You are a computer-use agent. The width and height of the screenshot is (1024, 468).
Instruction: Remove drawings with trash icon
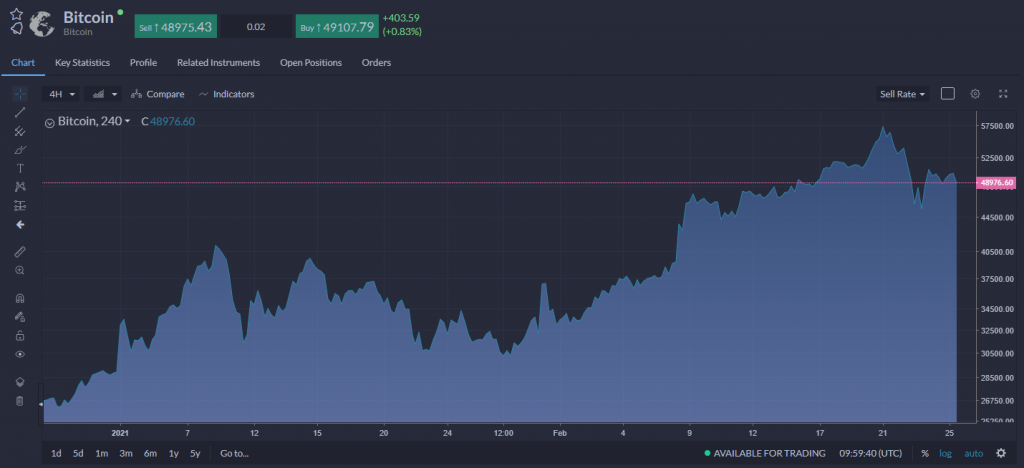(x=20, y=401)
